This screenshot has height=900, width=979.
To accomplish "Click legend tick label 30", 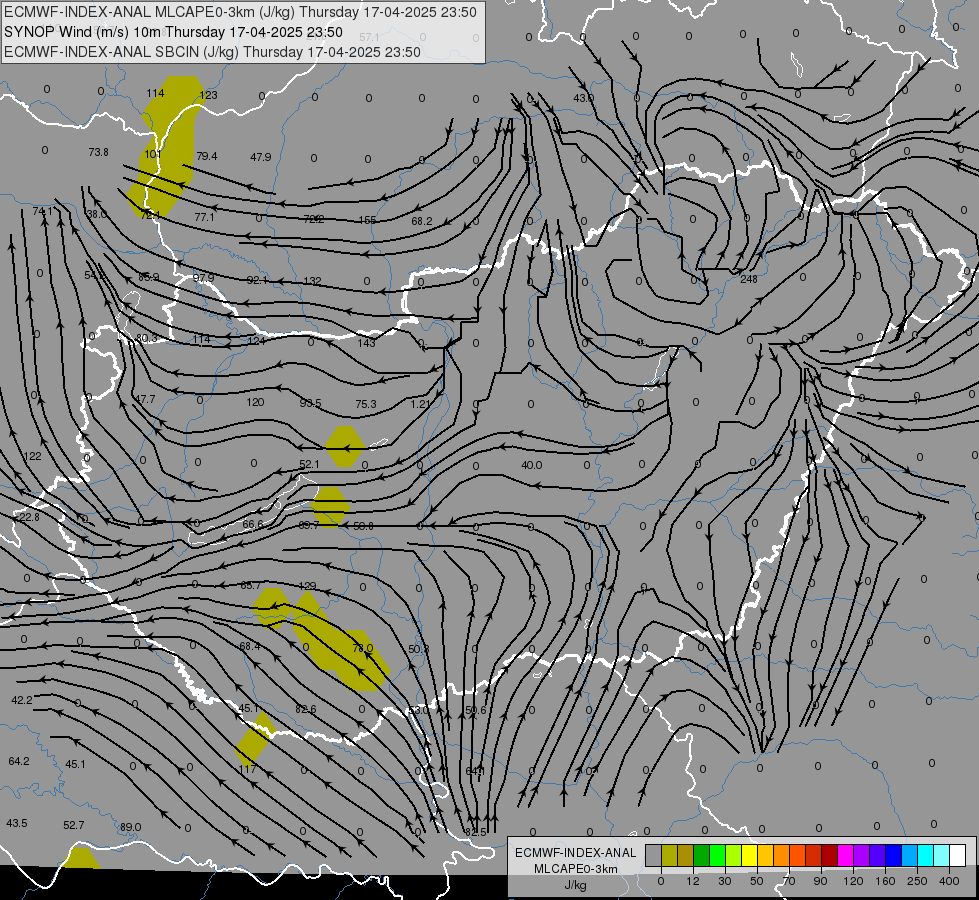I will (x=724, y=881).
